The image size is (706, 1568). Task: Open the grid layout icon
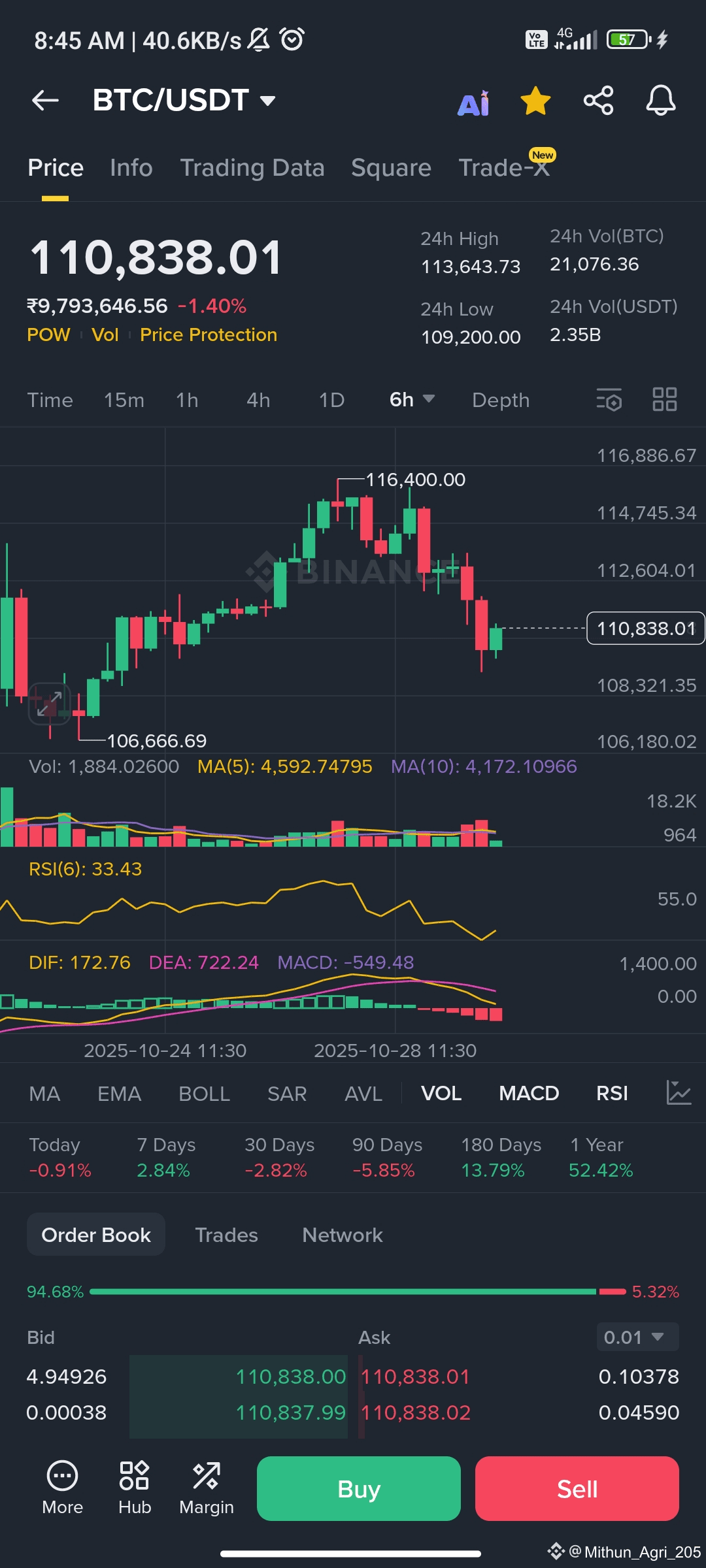coord(665,399)
